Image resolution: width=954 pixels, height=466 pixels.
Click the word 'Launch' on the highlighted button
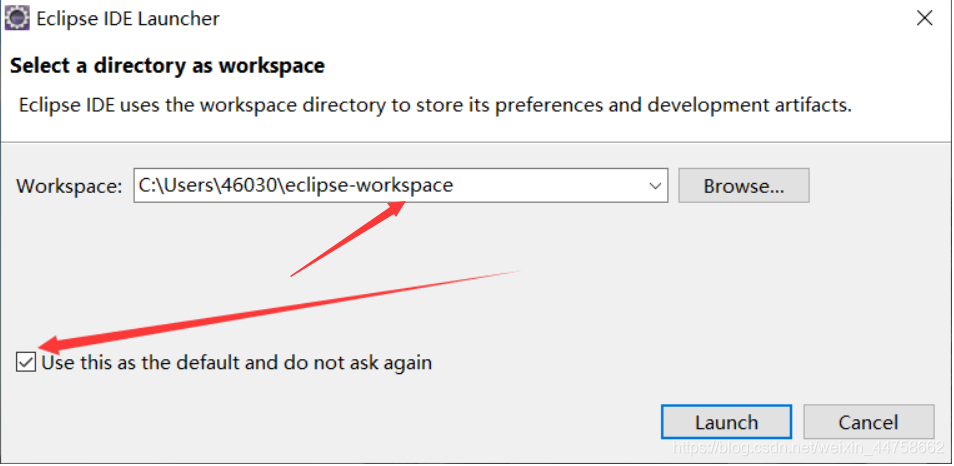pos(726,422)
